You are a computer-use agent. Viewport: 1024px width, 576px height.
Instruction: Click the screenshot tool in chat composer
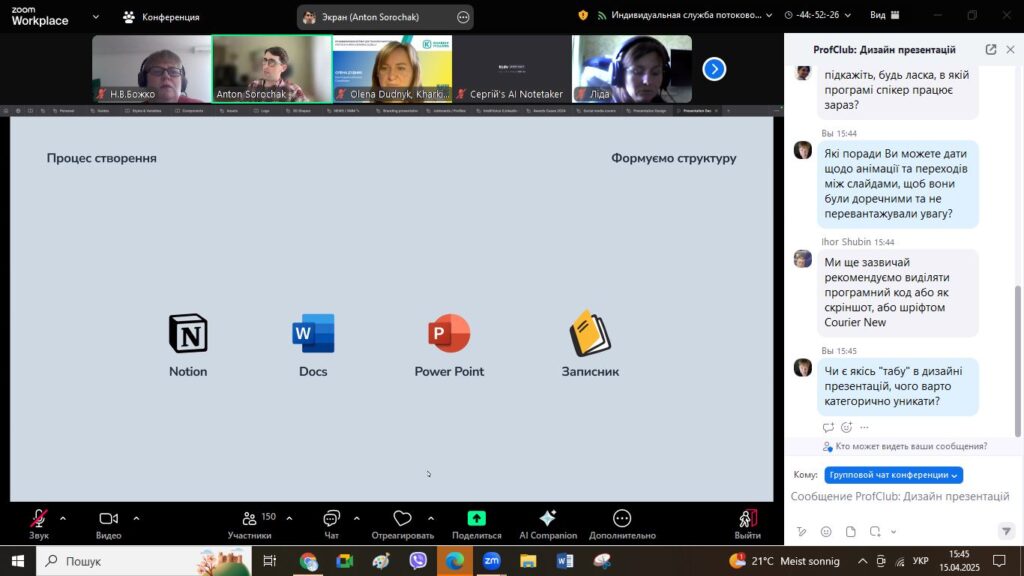[x=875, y=532]
